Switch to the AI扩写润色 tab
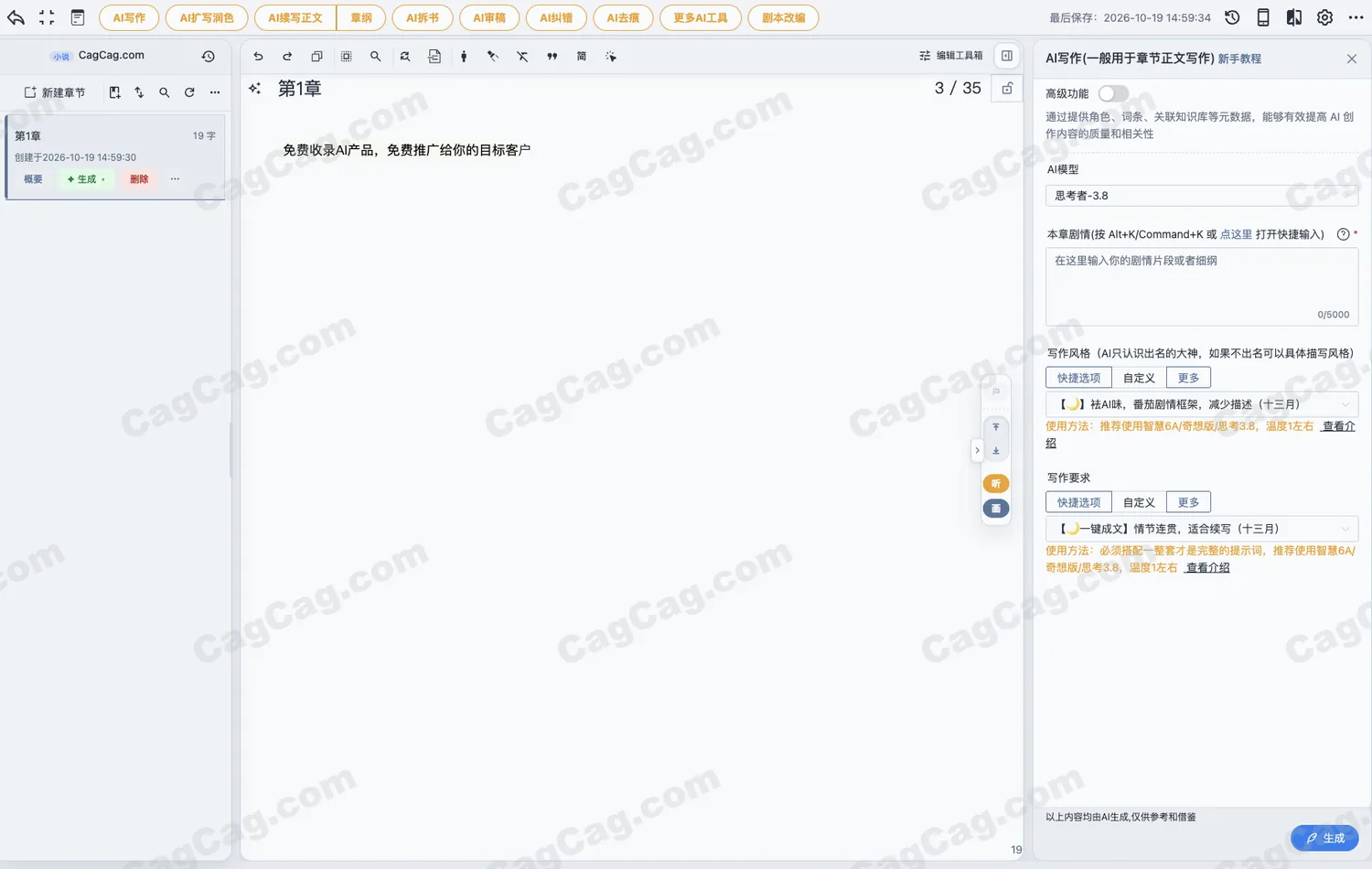Screen dimensions: 1372x869 [207, 17]
